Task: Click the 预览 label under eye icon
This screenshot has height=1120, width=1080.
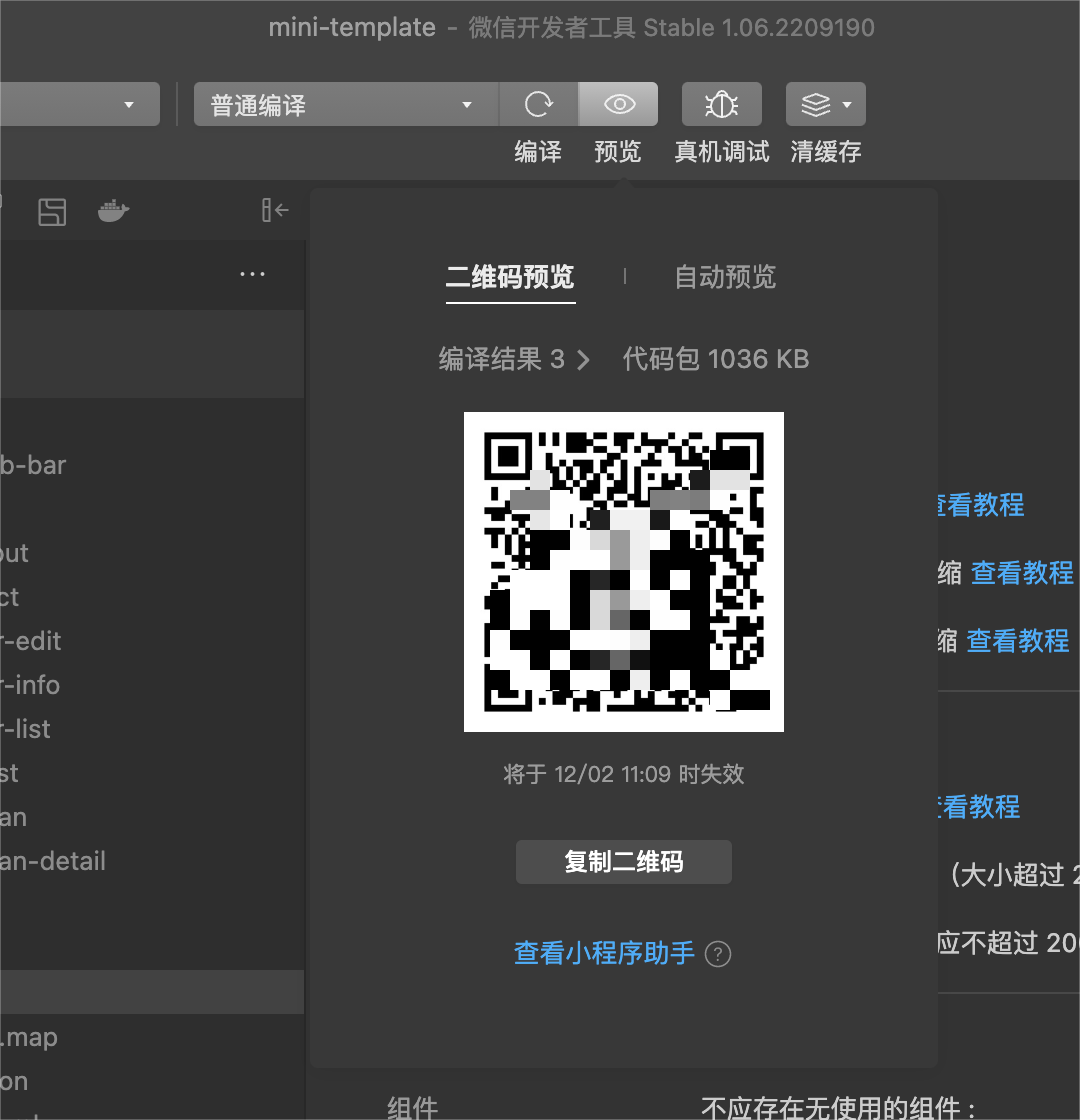Action: tap(618, 151)
